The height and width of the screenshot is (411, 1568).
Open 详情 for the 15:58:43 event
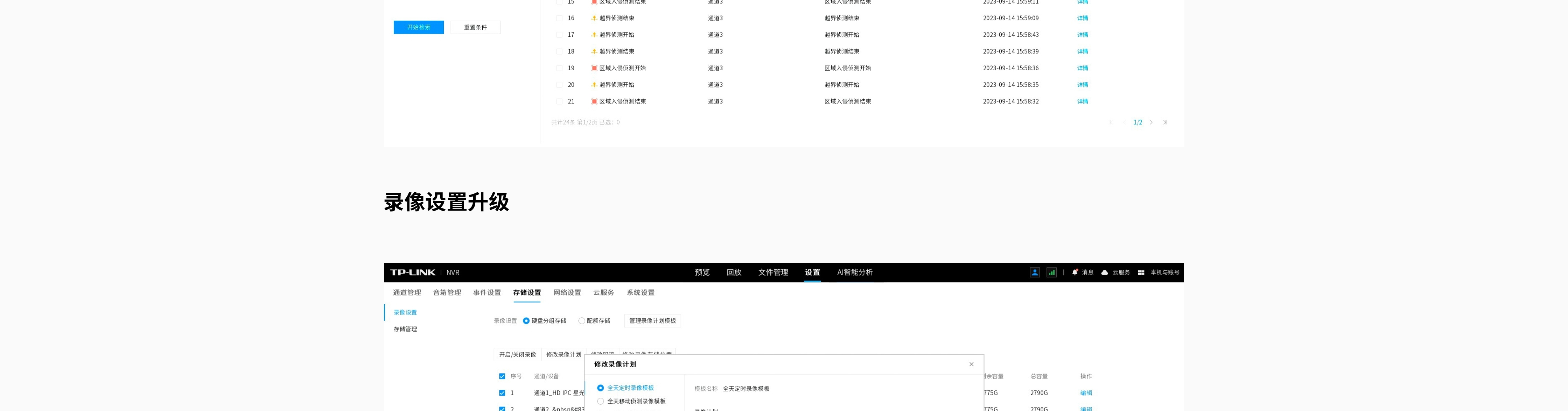(x=1082, y=35)
